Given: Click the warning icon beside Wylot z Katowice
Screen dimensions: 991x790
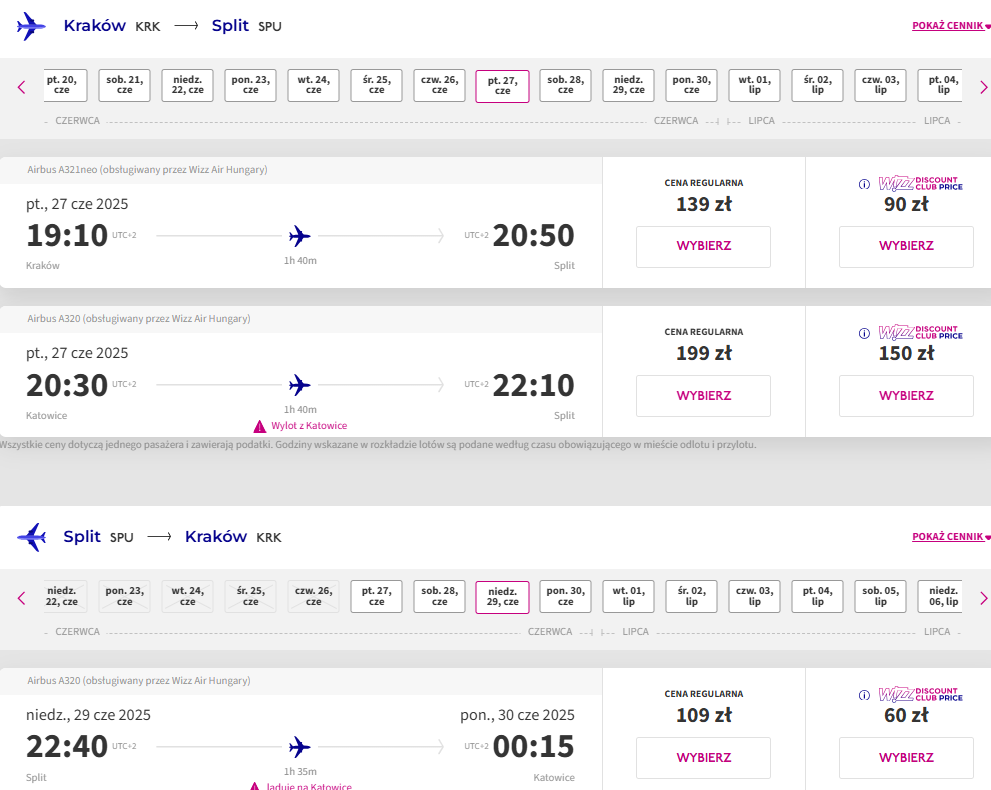Looking at the screenshot, I should coord(259,426).
